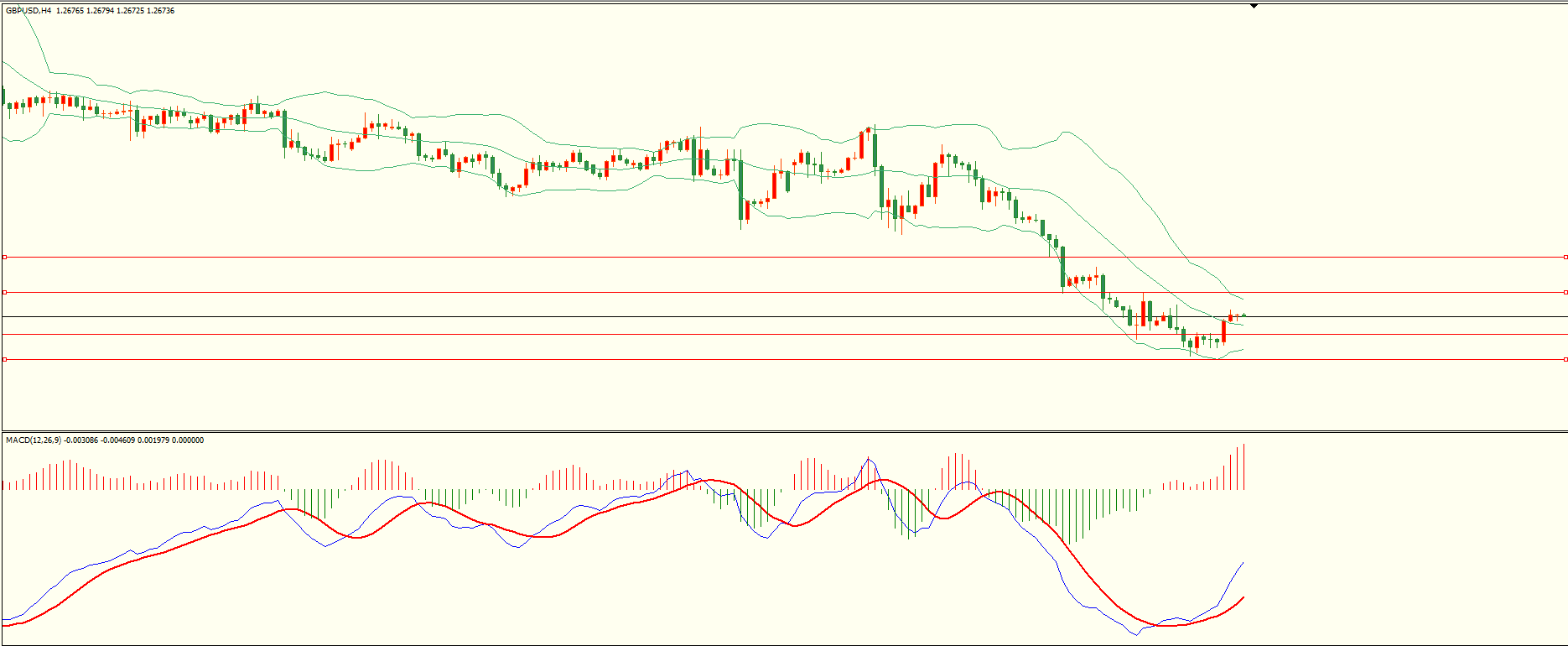
Task: Click the GBPUSD,H4 chart title label
Action: (29, 11)
